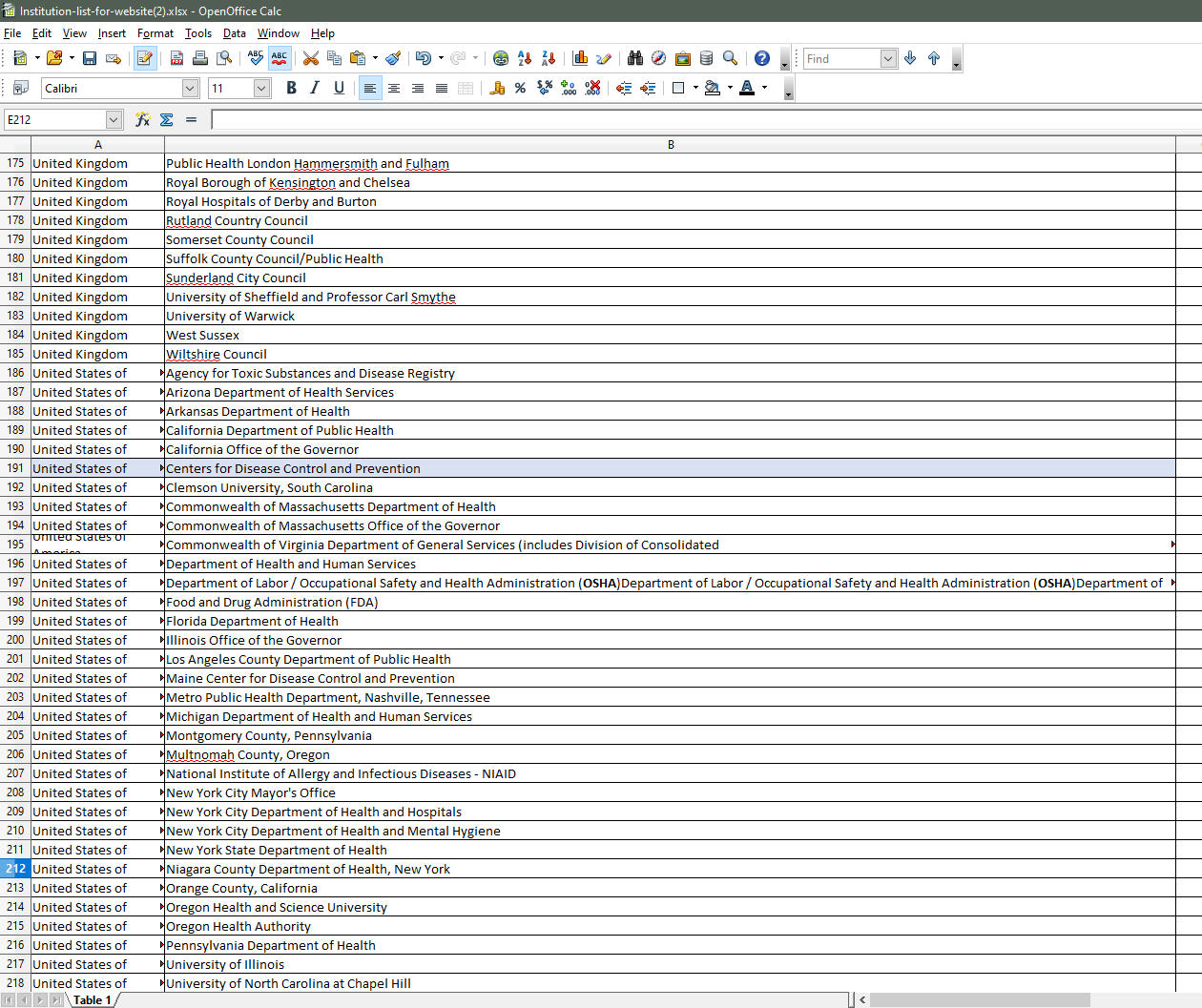
Task: Open the font name dropdown
Action: coord(190,88)
